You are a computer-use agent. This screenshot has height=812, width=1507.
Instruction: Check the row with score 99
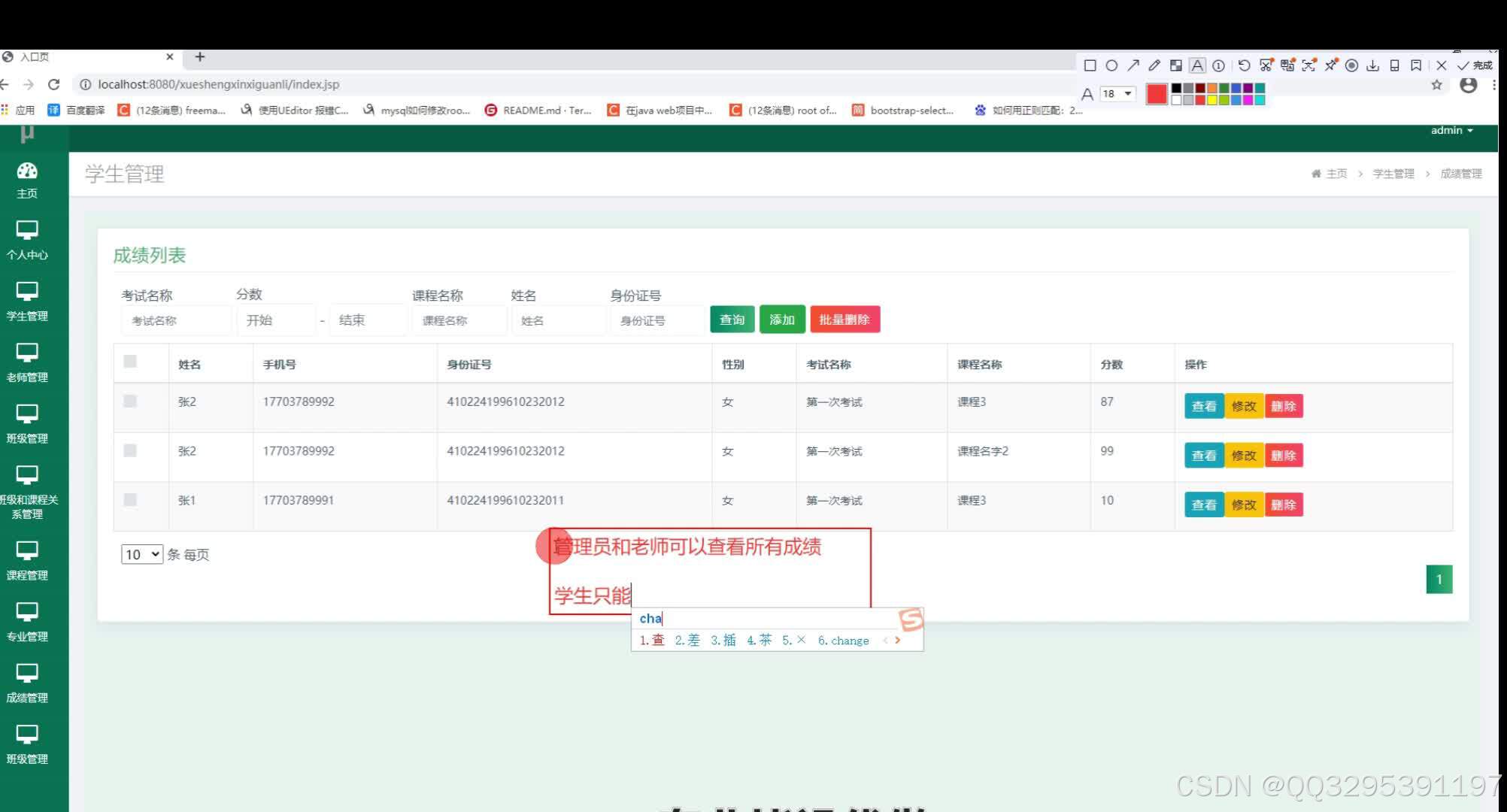(130, 451)
